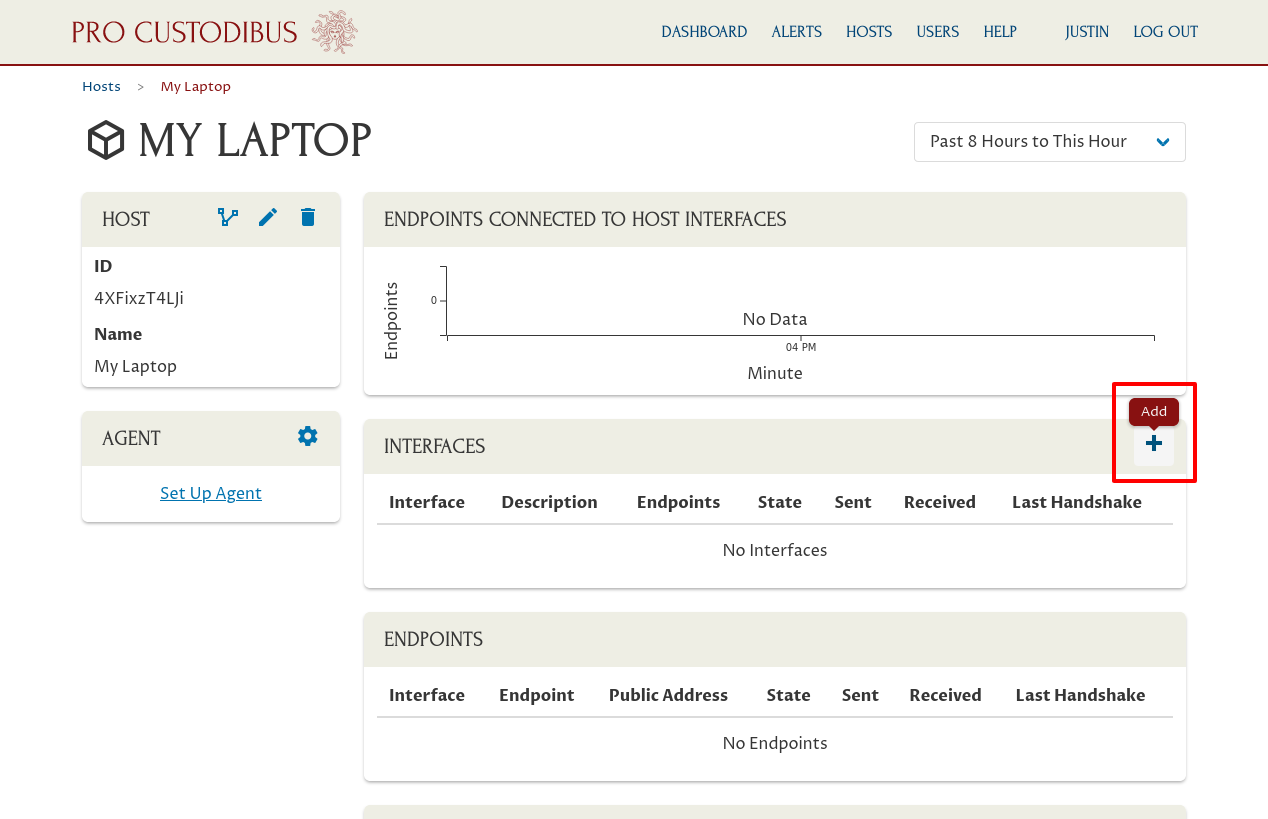Image resolution: width=1268 pixels, height=819 pixels.
Task: Open the Help menu item
Action: coord(1000,32)
